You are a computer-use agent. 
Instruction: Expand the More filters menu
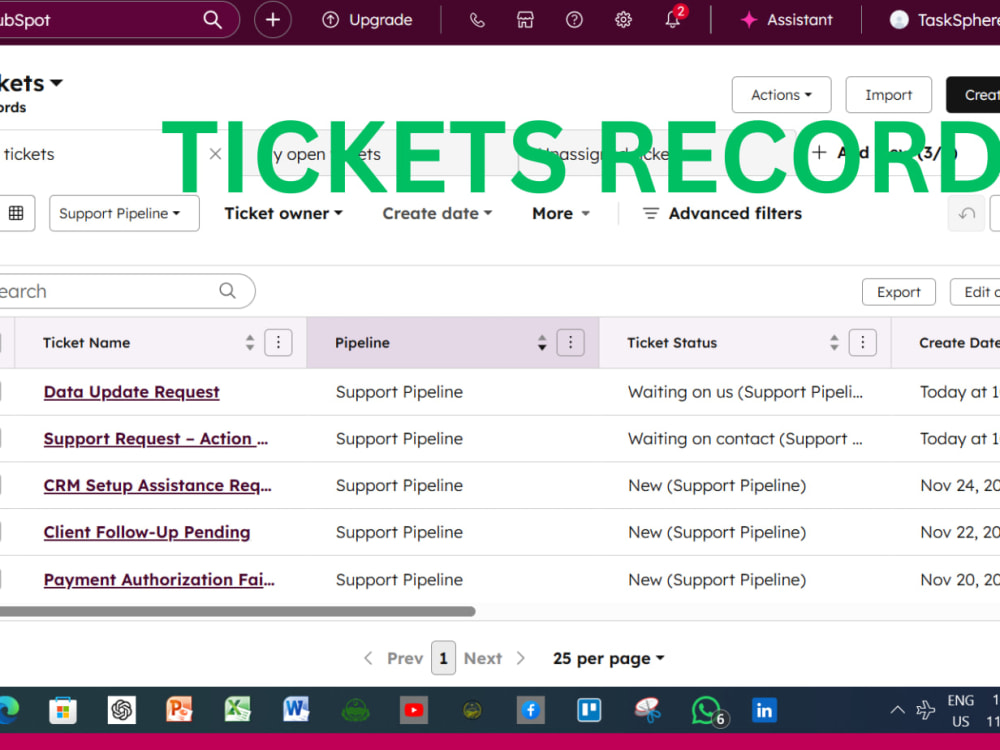[x=561, y=213]
